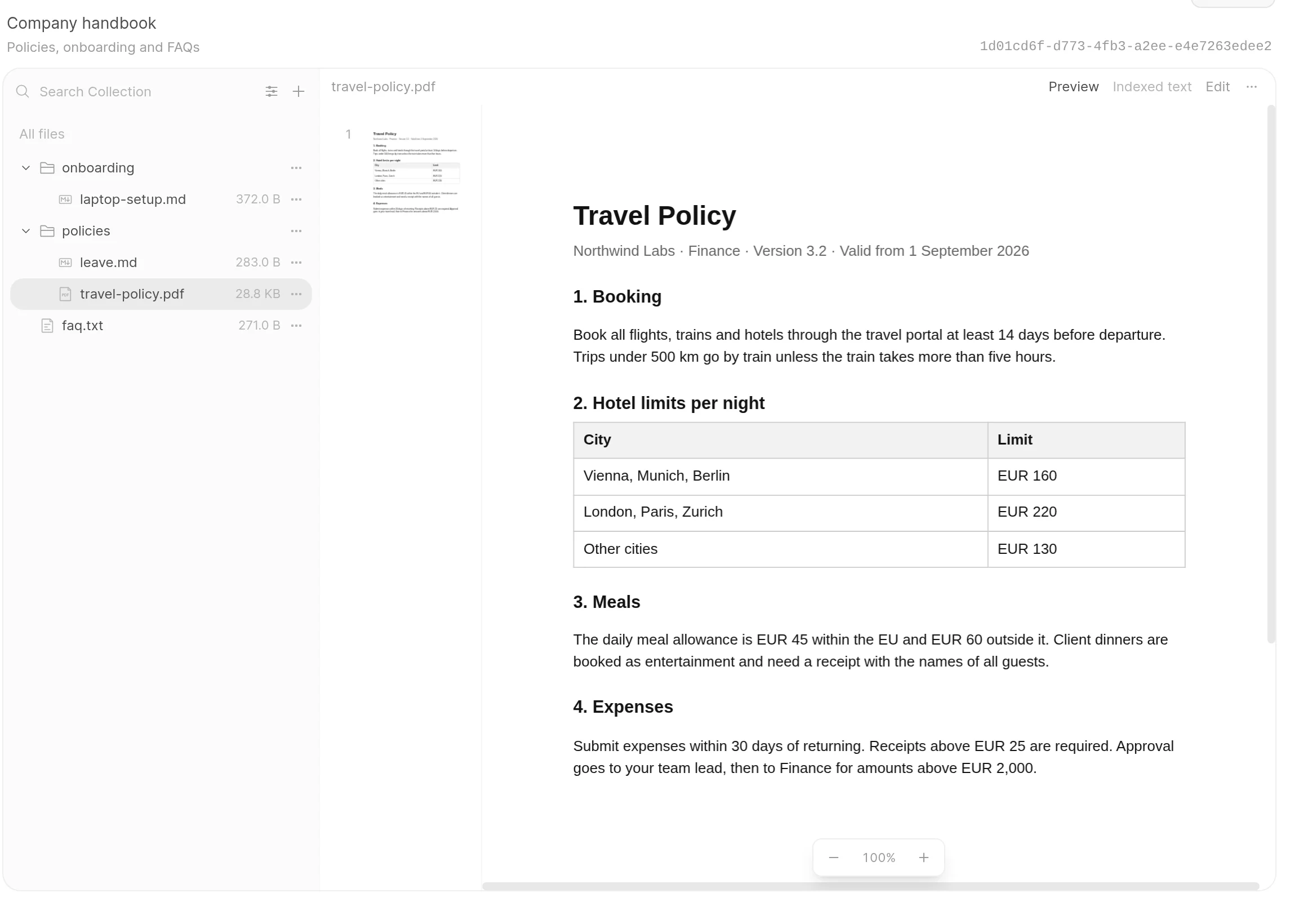
Task: Open the more menu for travel-policy.pdf
Action: tap(296, 294)
